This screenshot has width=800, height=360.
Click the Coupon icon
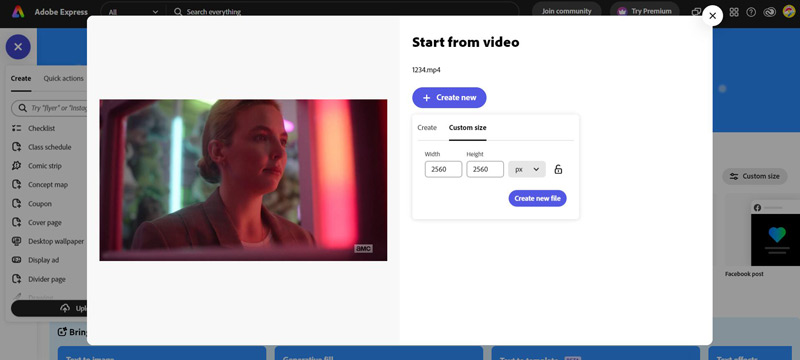[16, 203]
